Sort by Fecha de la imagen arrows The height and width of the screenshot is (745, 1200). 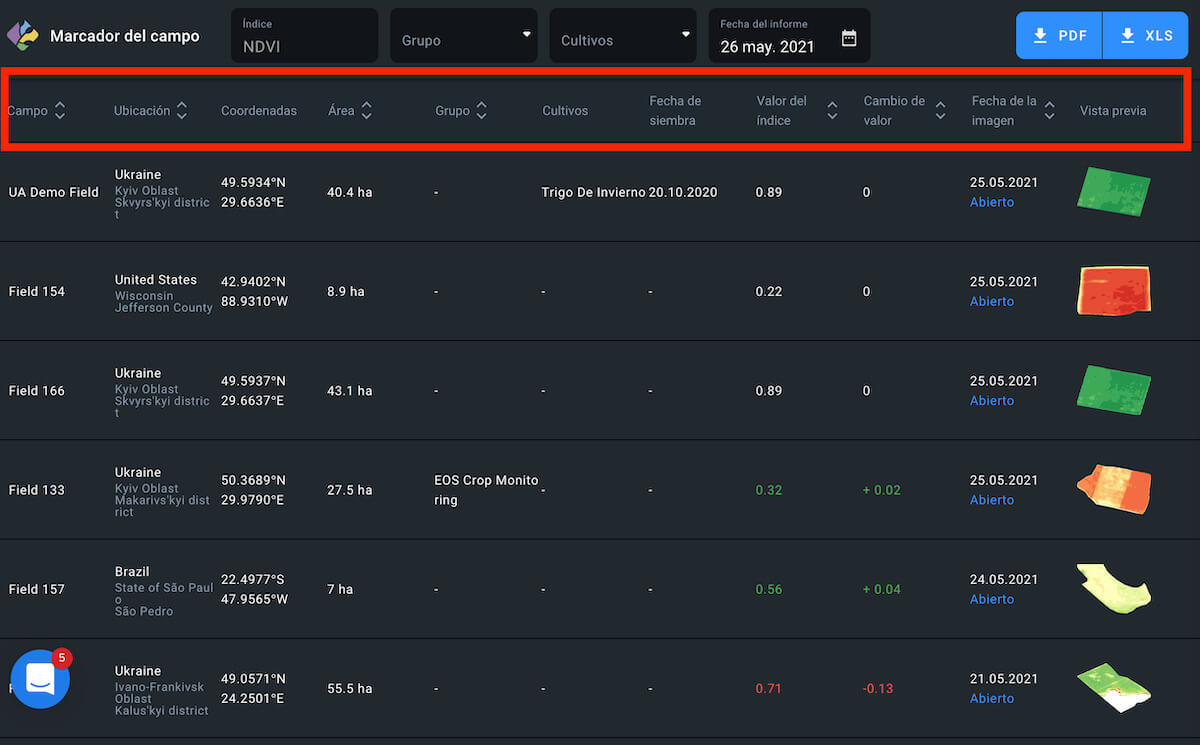[x=1049, y=111]
